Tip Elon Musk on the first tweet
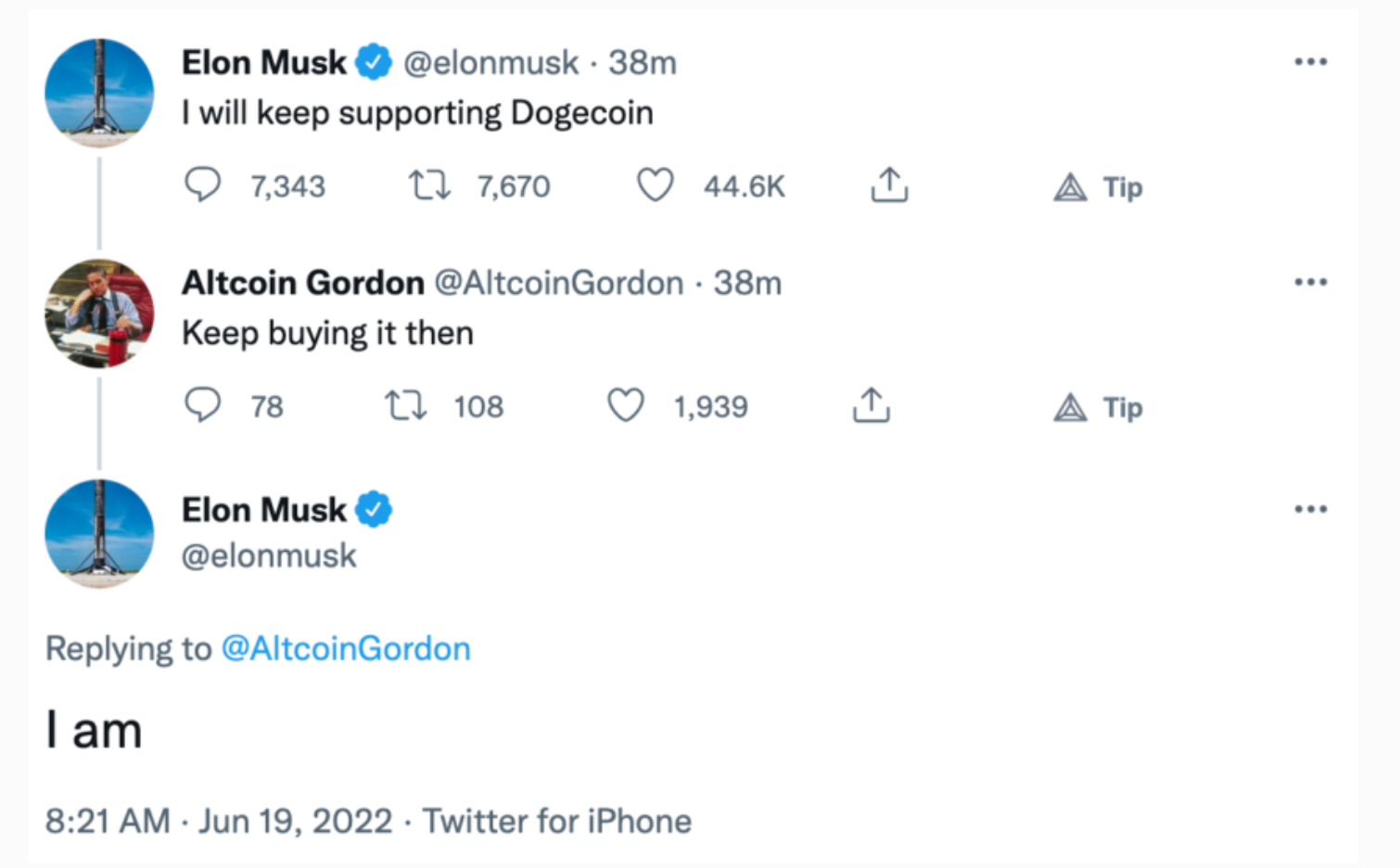Viewport: 1400px width, 868px height. coord(1098,187)
